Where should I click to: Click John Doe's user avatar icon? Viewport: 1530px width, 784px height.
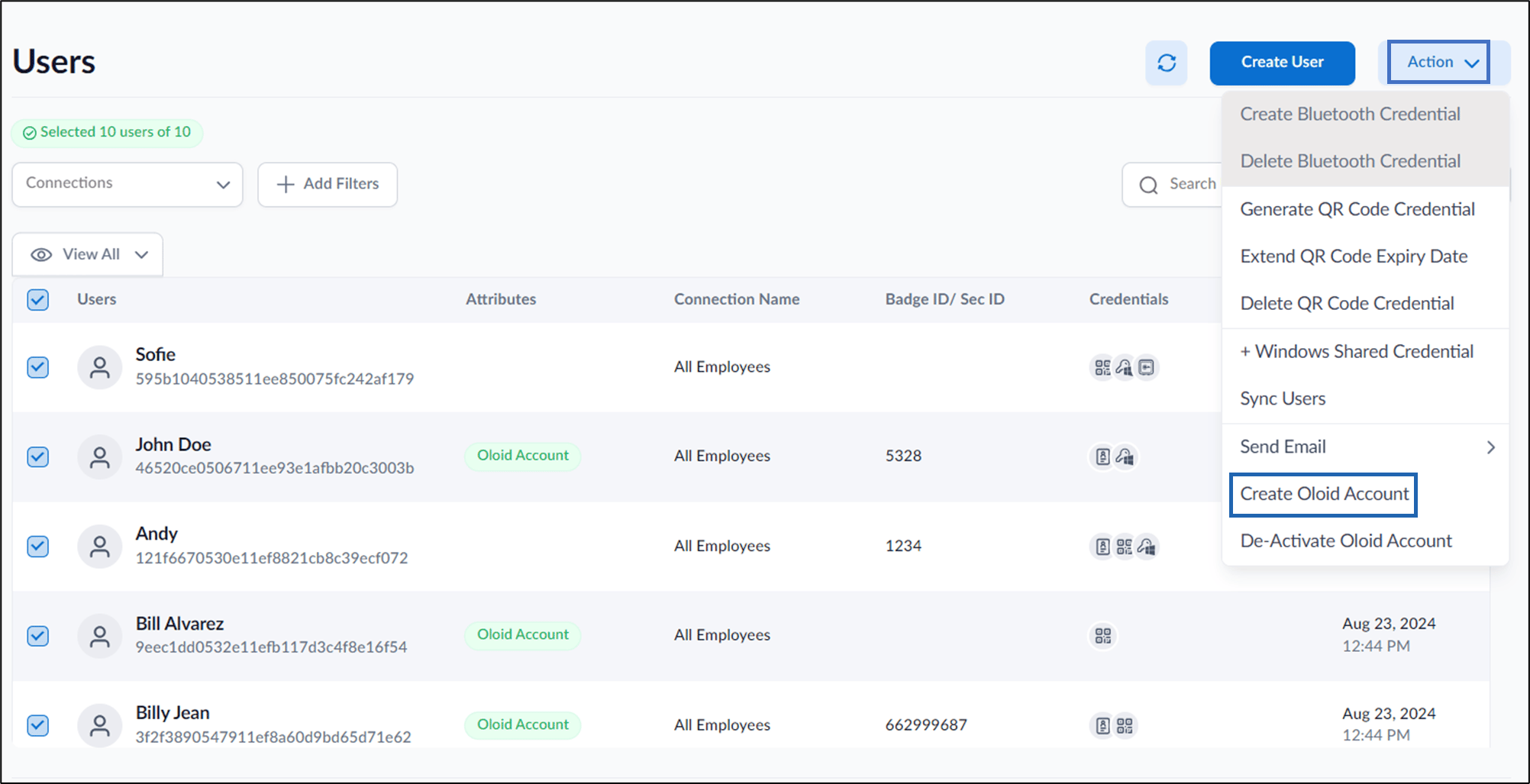point(100,457)
